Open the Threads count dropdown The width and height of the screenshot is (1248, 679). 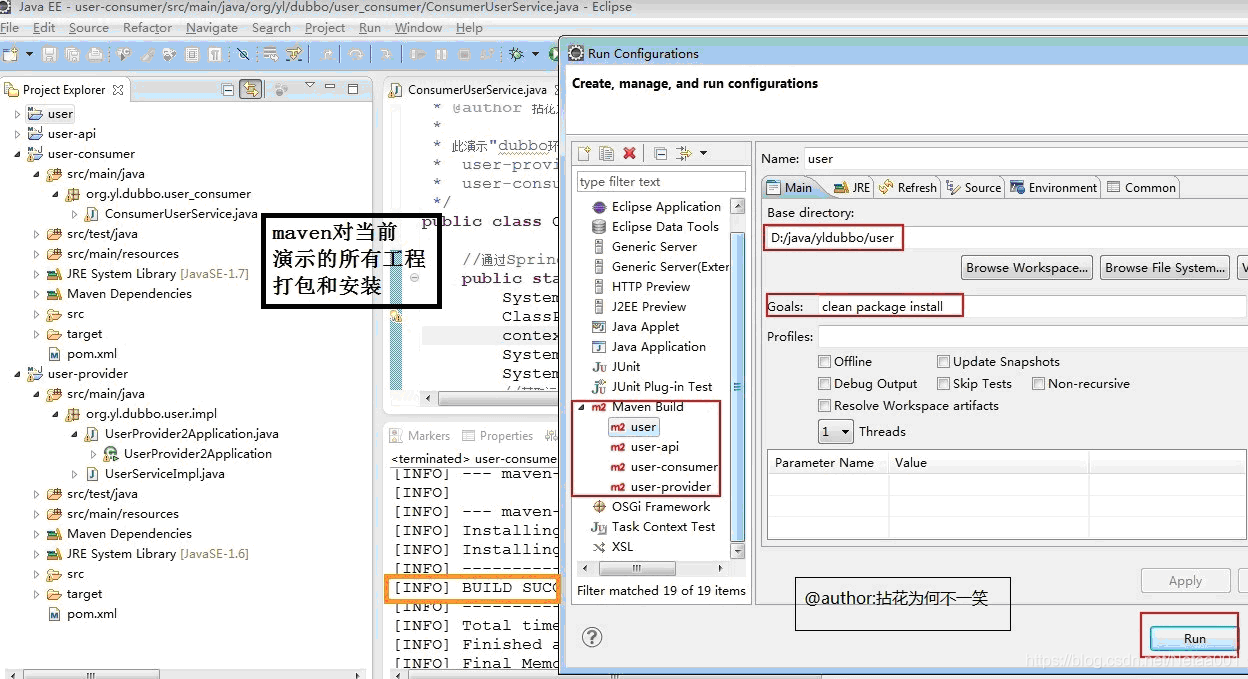tap(836, 432)
